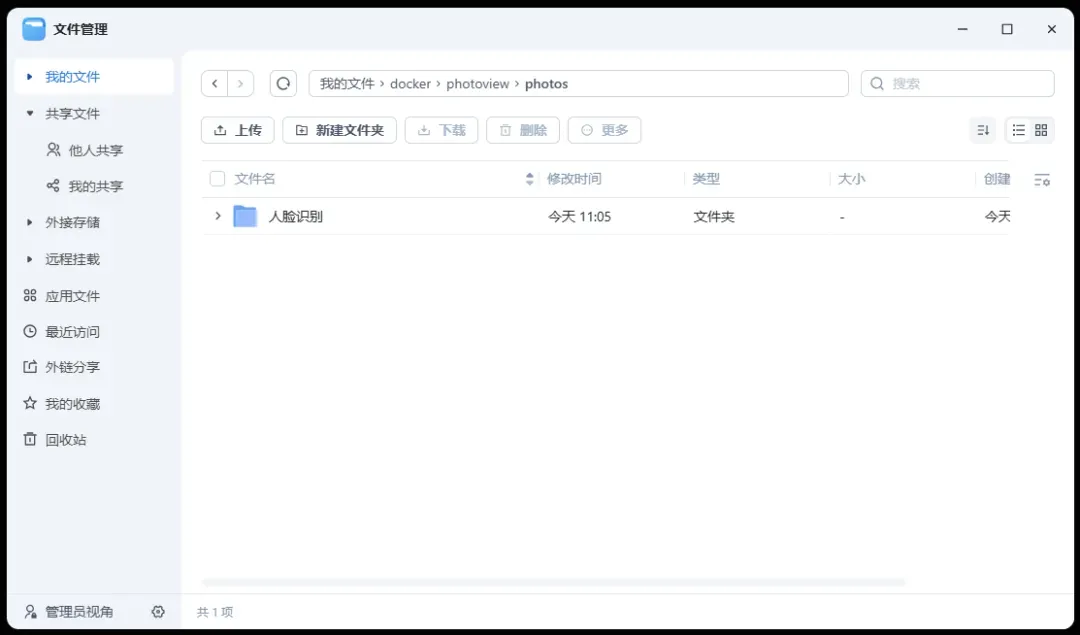Switch to list view layout
The image size is (1080, 635).
coord(1018,130)
